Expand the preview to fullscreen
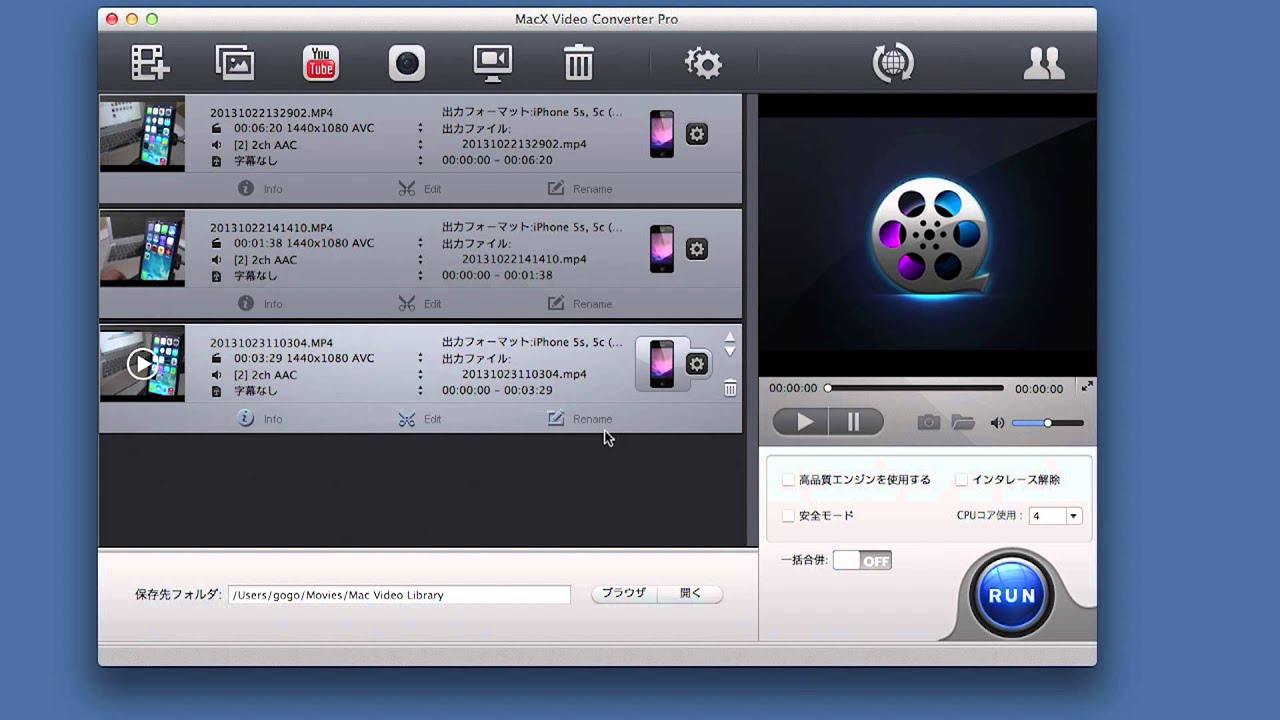The height and width of the screenshot is (720, 1280). [1087, 386]
